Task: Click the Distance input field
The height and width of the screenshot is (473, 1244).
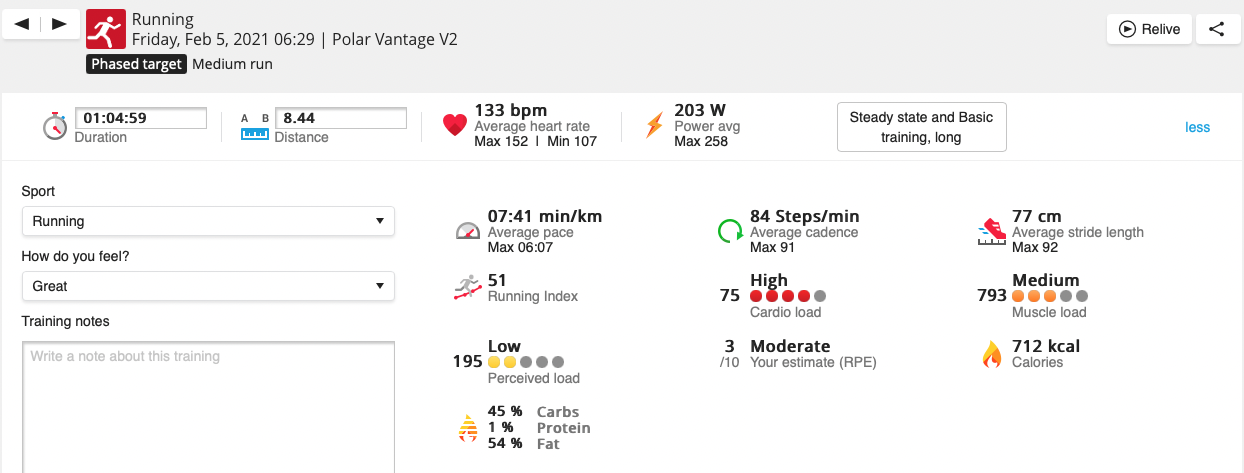Action: [x=340, y=118]
